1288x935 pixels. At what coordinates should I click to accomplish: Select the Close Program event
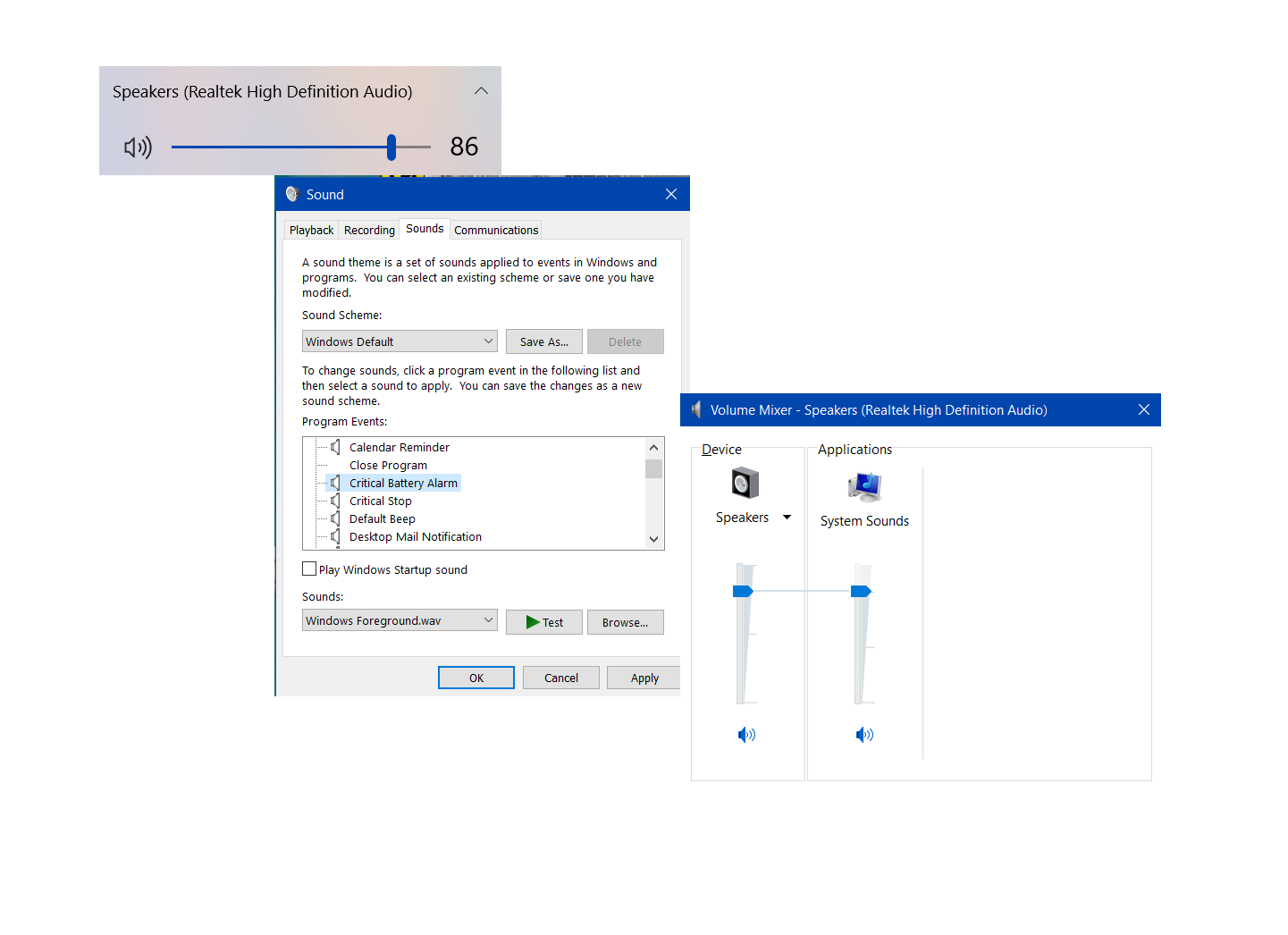[388, 465]
